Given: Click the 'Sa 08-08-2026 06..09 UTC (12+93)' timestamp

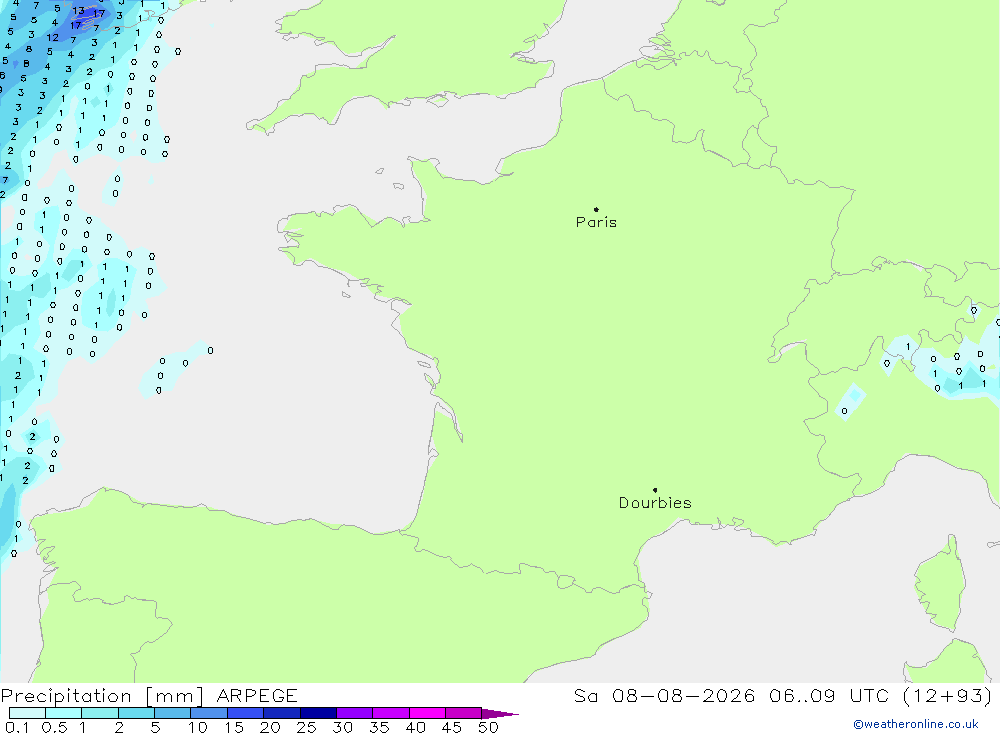Looking at the screenshot, I should pos(783,696).
